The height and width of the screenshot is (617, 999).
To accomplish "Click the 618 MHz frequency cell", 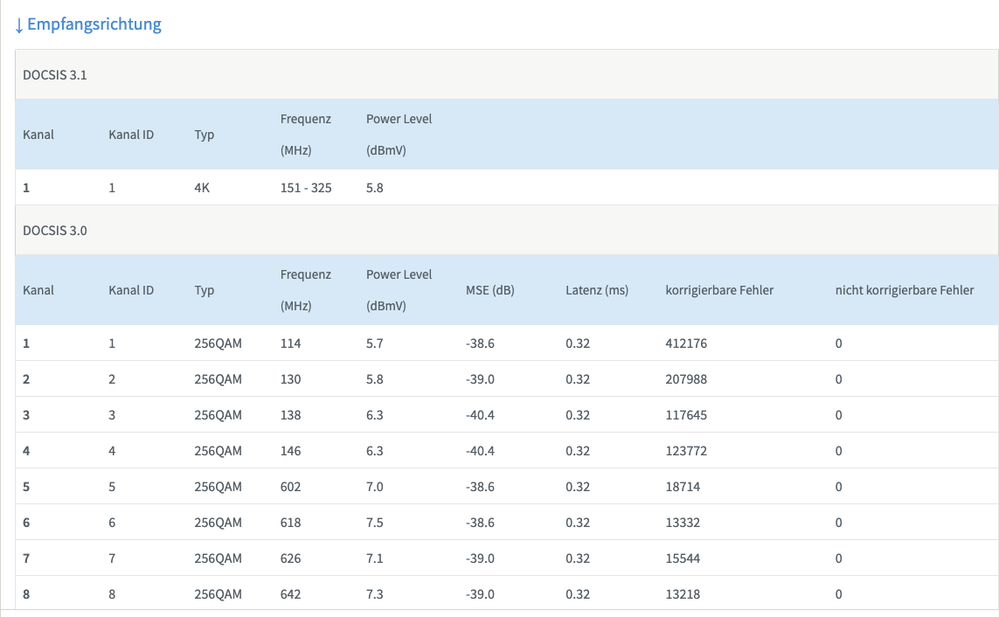I will 292,523.
